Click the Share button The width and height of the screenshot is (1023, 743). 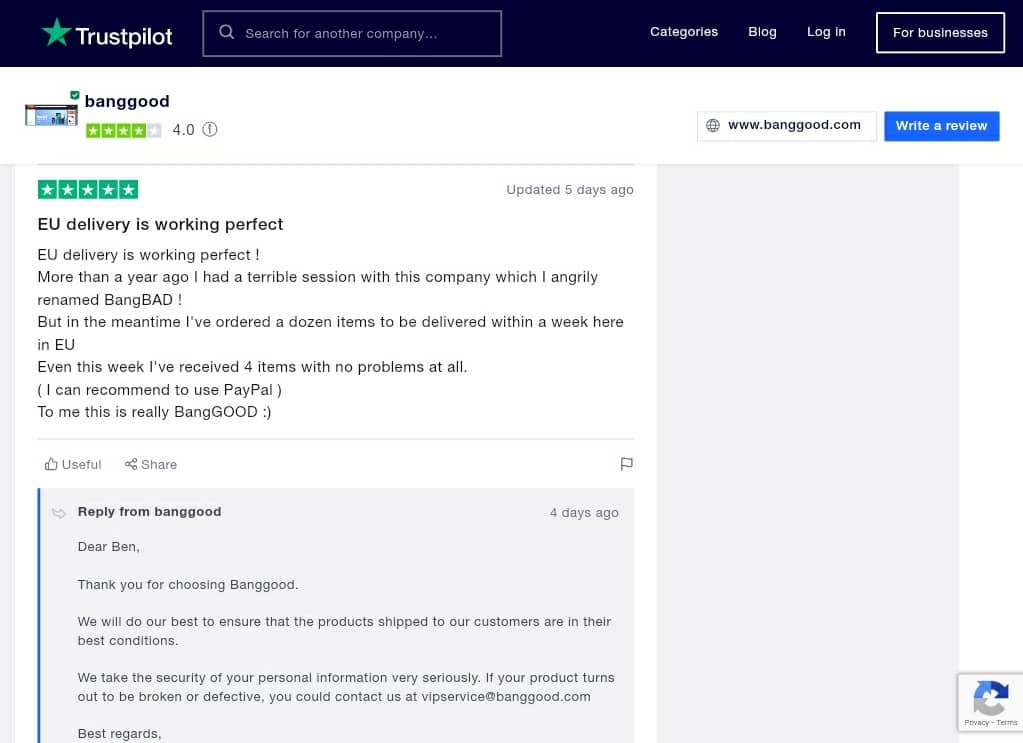pos(151,464)
